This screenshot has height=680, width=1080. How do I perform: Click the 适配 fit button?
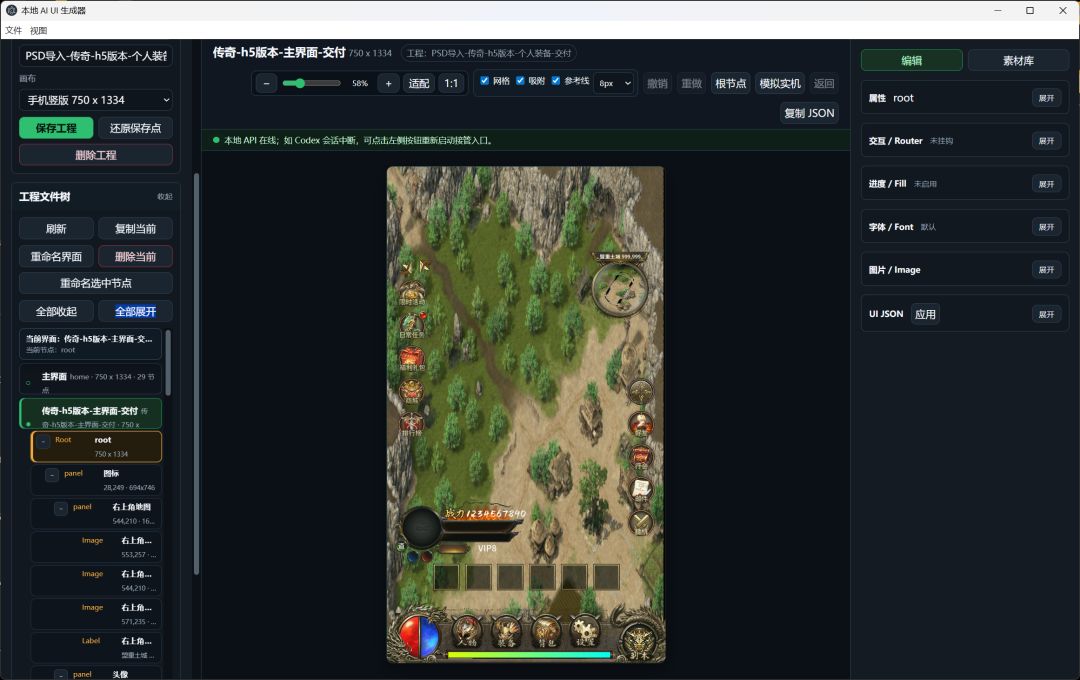(x=419, y=83)
